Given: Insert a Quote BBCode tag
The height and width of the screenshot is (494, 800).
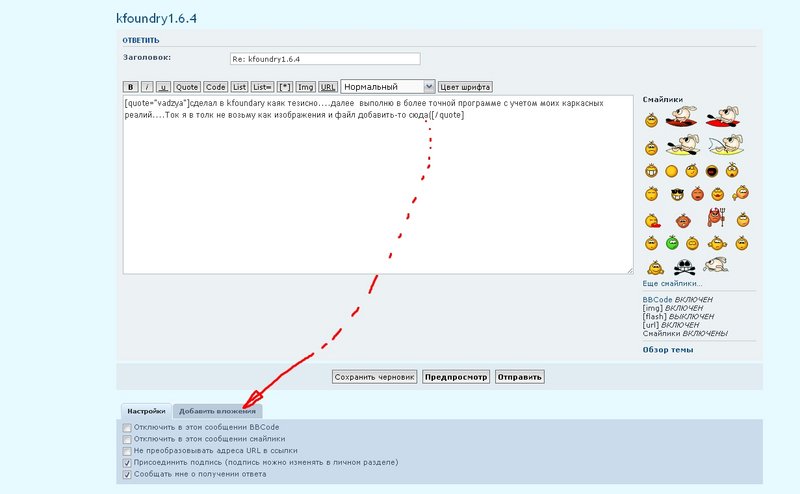Looking at the screenshot, I should pos(187,87).
